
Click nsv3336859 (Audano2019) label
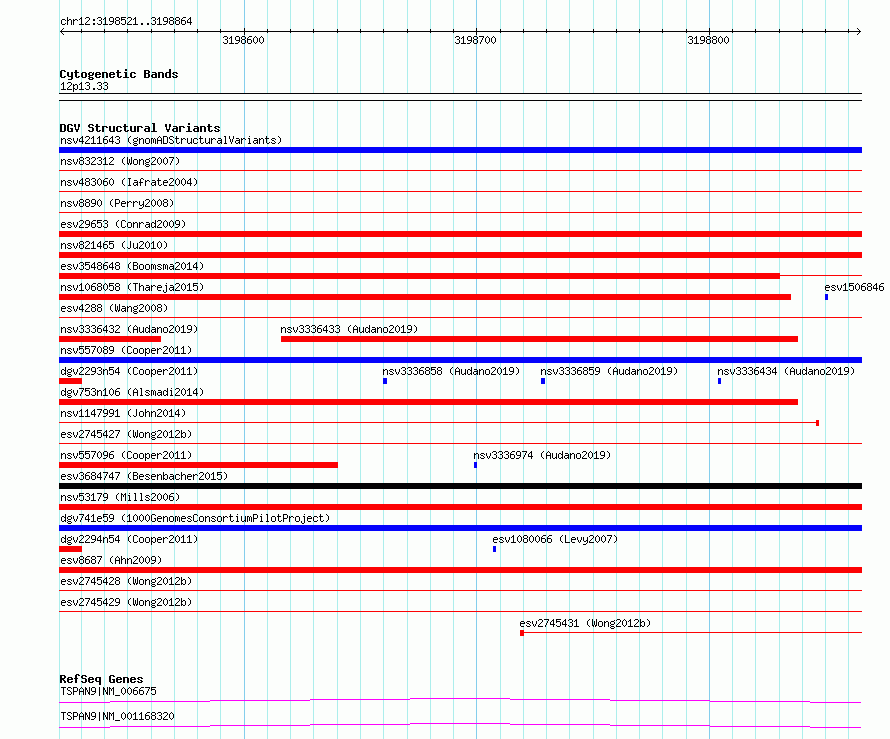click(609, 371)
